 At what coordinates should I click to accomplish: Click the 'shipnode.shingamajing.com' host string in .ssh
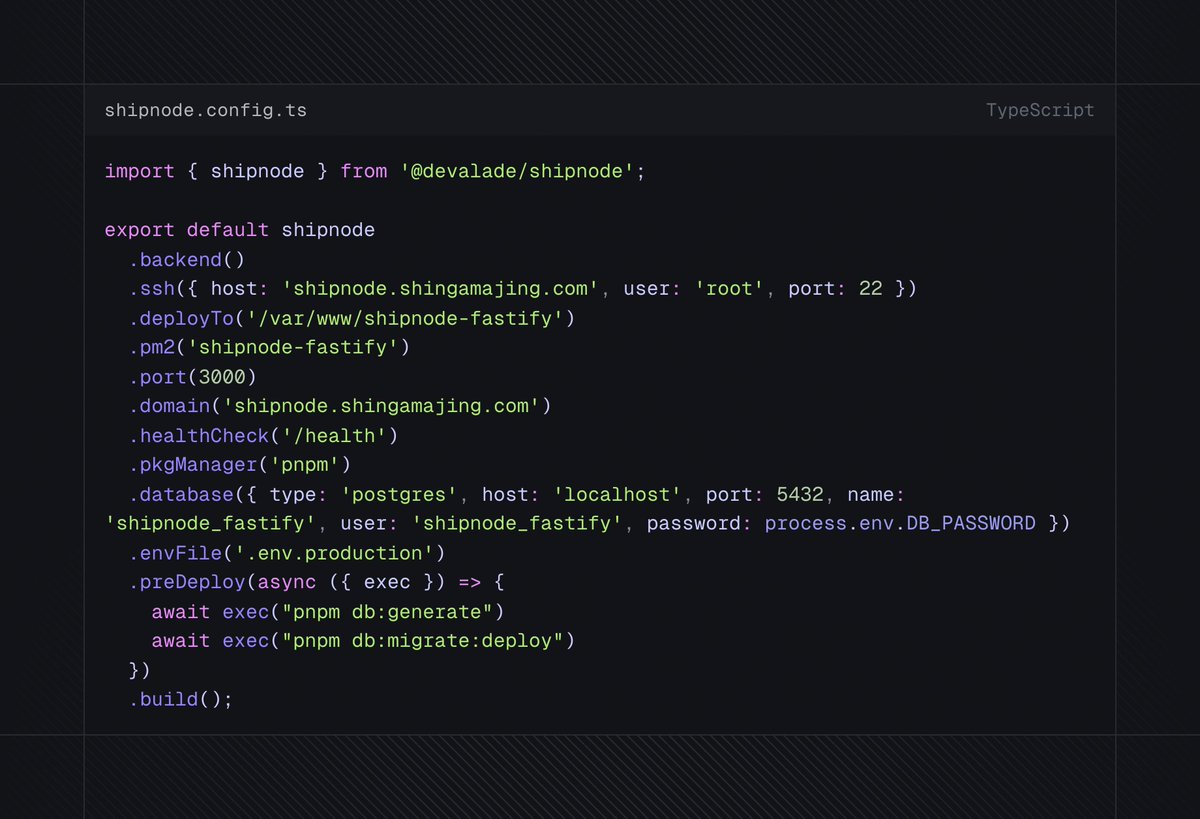442,289
